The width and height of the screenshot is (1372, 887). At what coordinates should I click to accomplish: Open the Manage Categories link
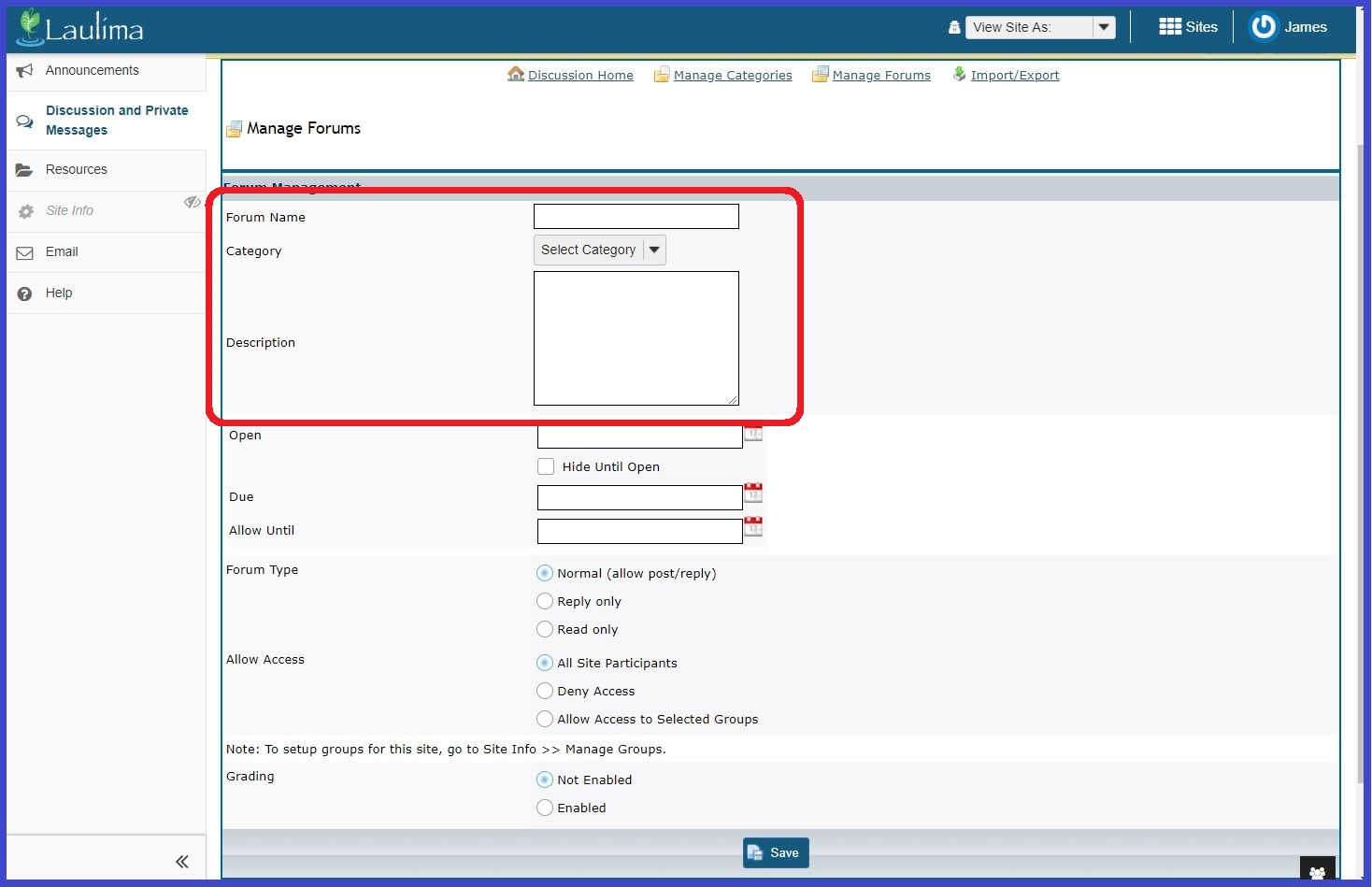tap(732, 76)
